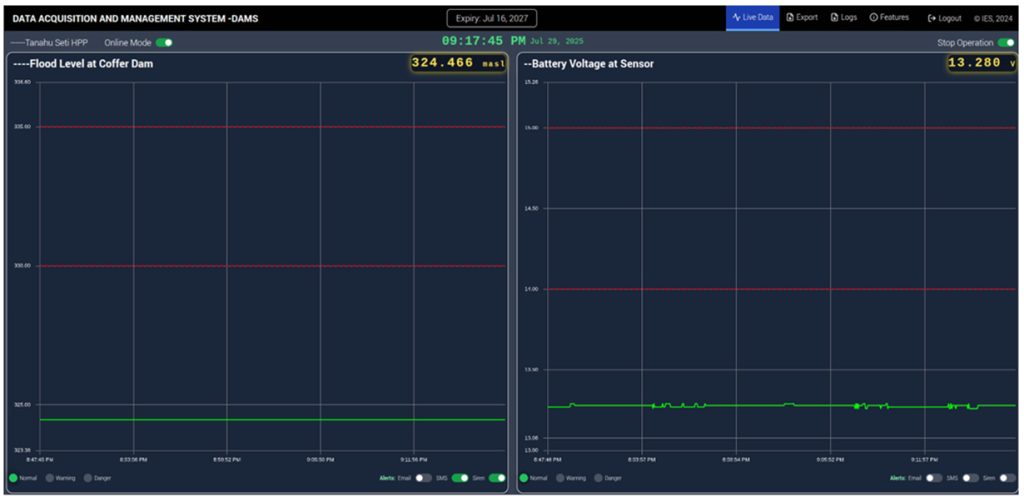
Task: Enable Siren alert for Battery Voltage
Action: [x=1006, y=478]
